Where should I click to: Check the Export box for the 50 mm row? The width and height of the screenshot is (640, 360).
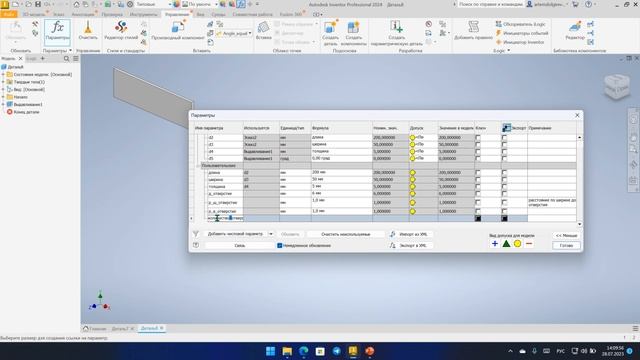pos(504,180)
